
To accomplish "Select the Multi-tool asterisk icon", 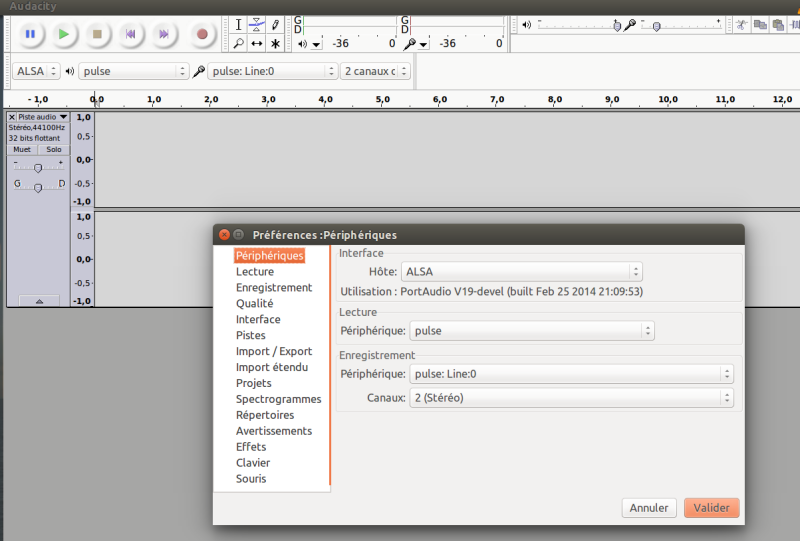I will click(x=275, y=44).
